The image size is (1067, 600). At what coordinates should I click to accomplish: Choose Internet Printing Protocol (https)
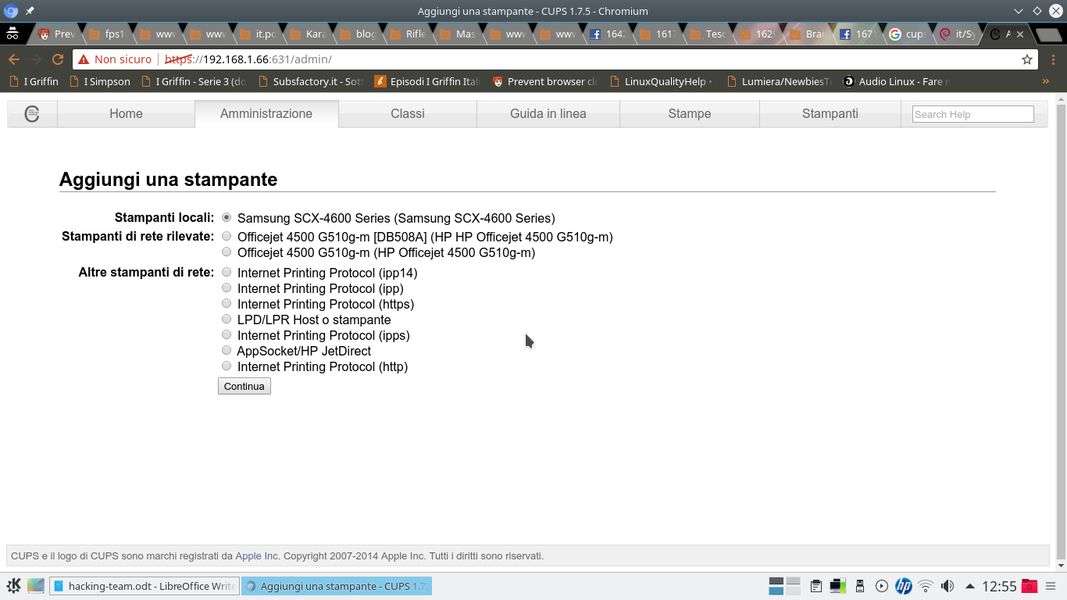pos(227,303)
